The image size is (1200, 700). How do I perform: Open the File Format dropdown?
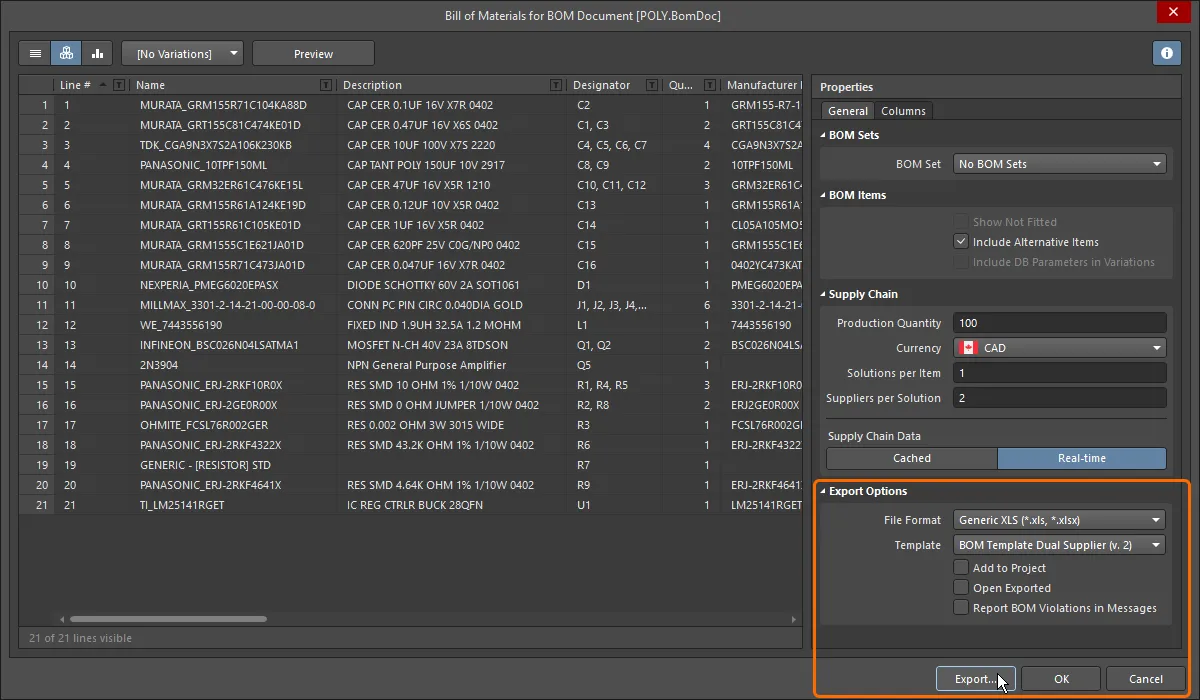pos(1059,520)
